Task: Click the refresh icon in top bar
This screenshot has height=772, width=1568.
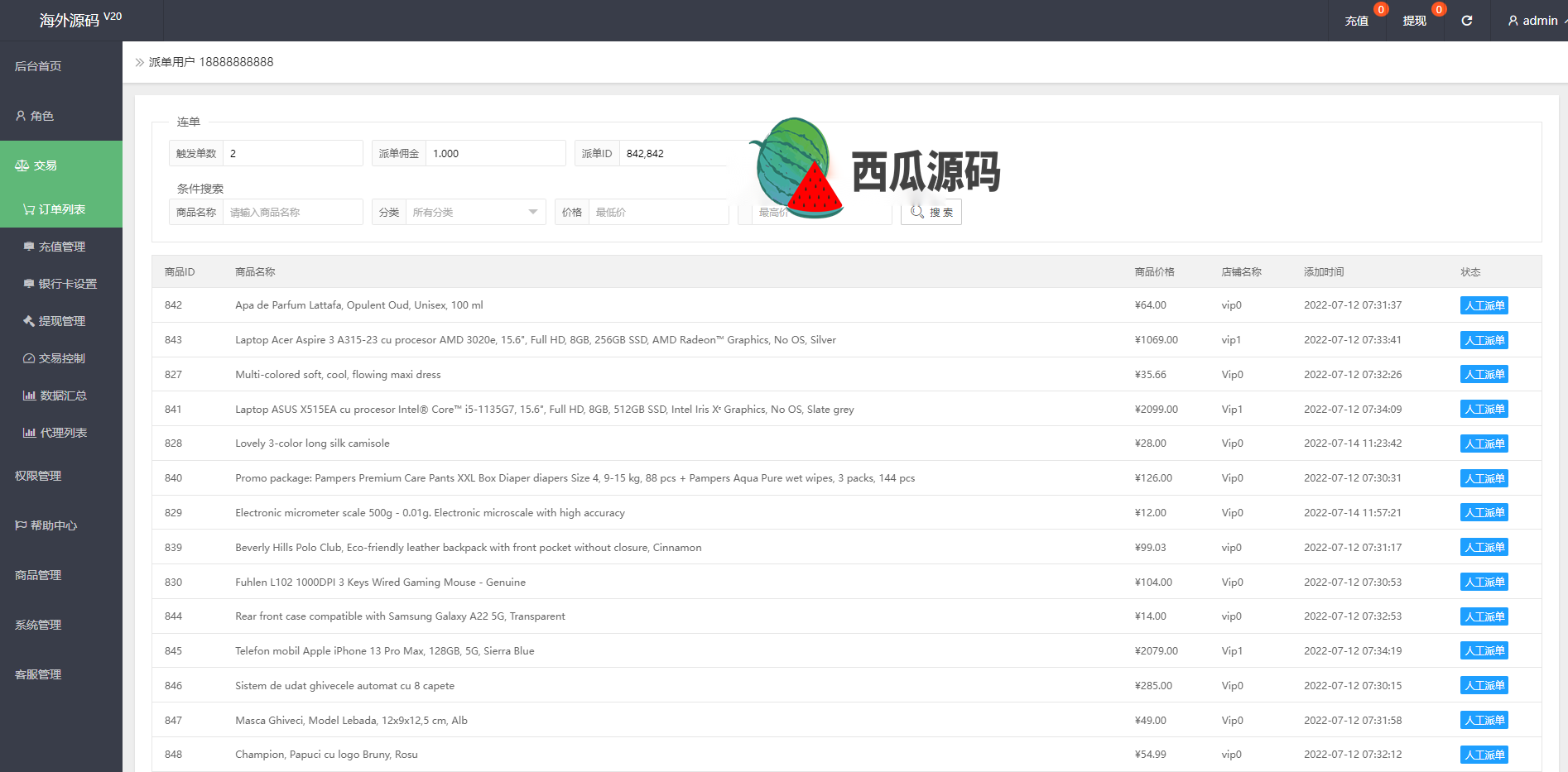Action: click(1466, 21)
